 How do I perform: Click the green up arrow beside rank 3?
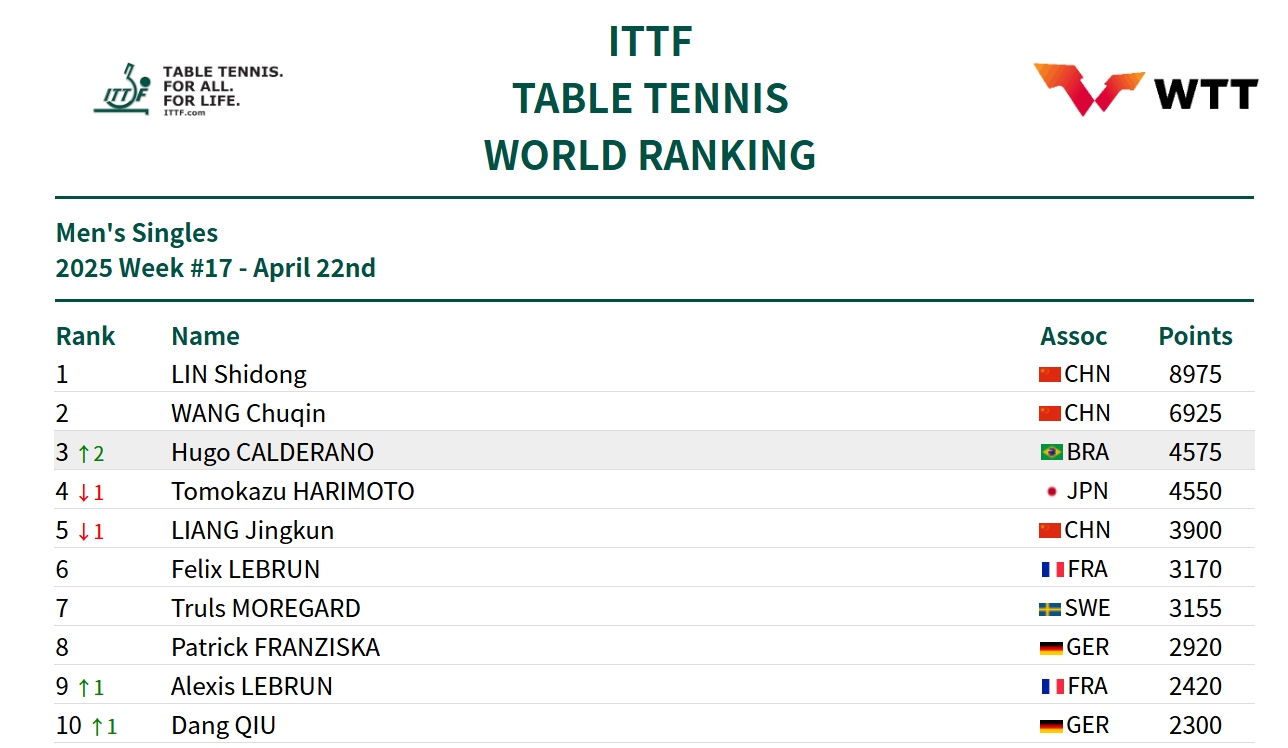click(x=84, y=453)
